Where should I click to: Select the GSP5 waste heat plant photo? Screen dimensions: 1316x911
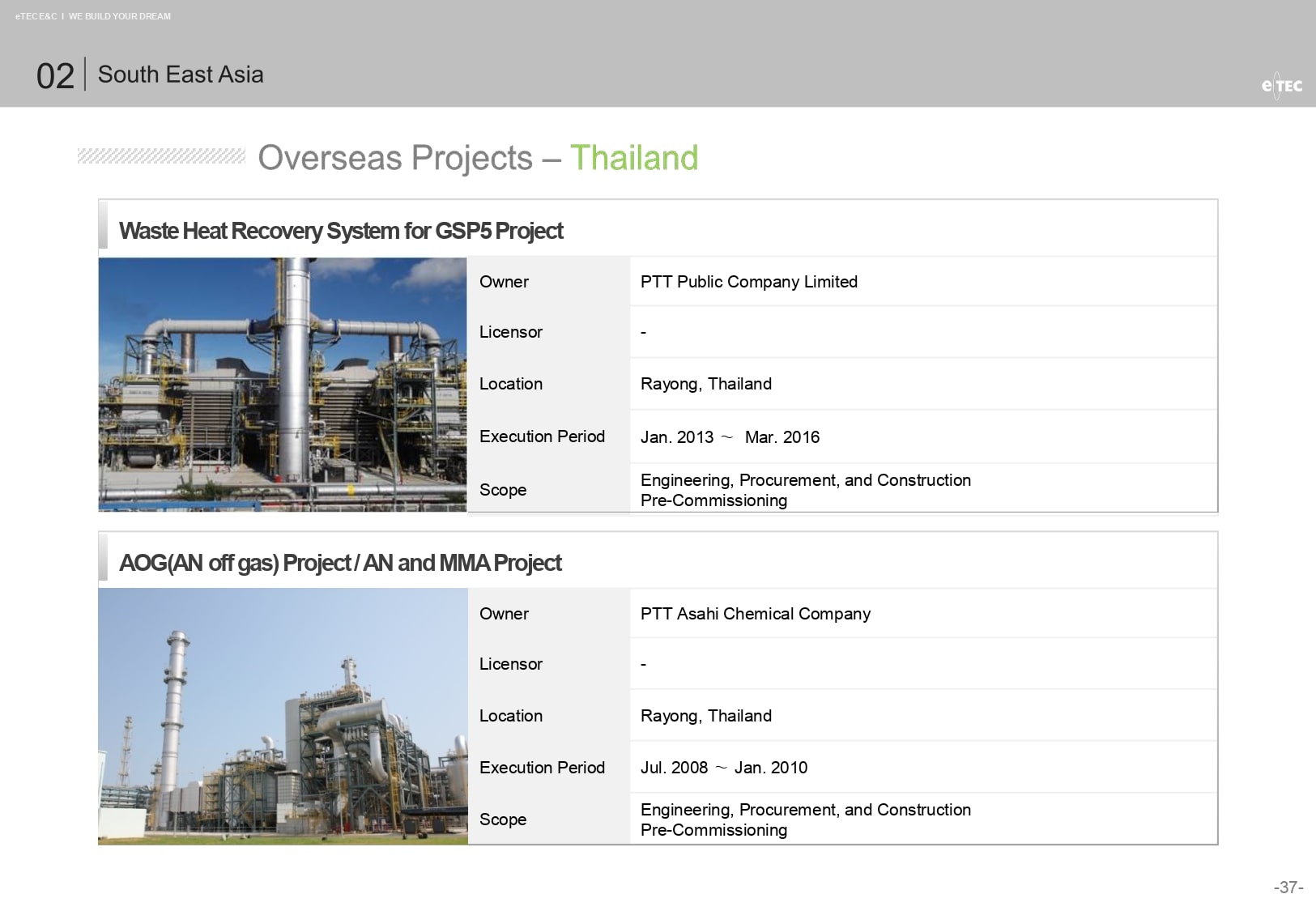pos(283,385)
